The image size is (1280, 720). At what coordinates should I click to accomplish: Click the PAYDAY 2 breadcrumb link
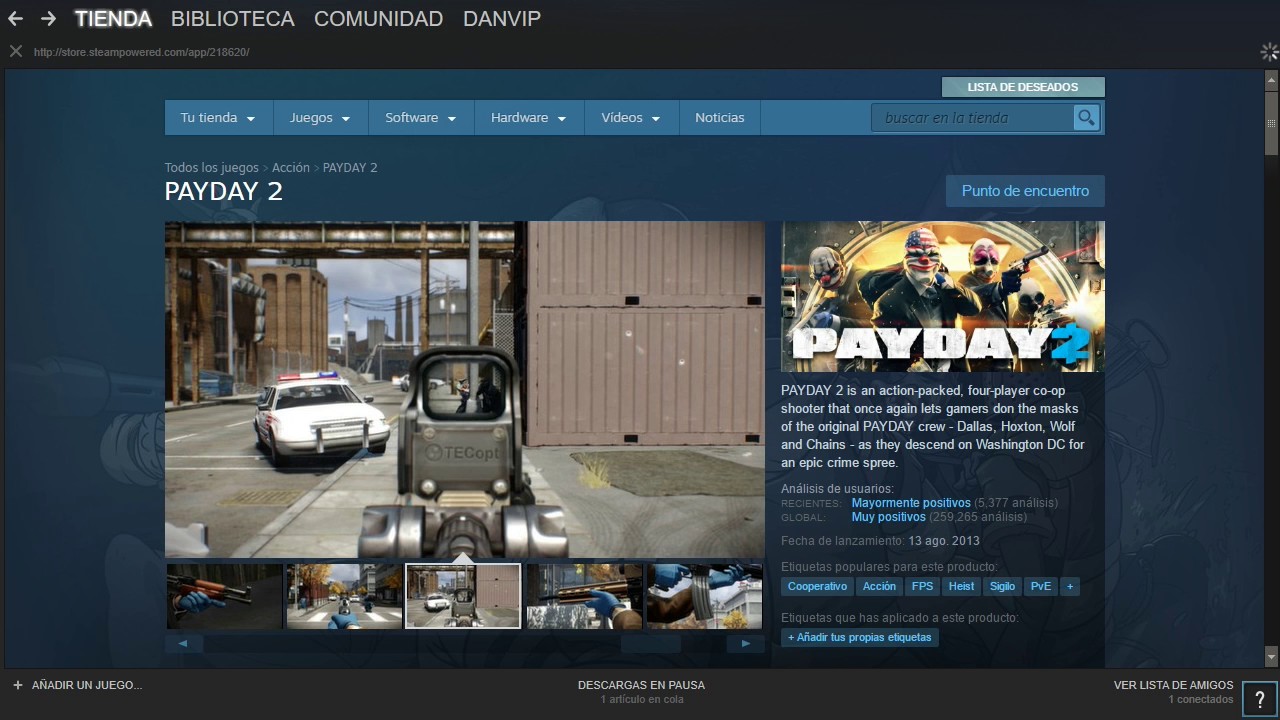click(x=350, y=168)
